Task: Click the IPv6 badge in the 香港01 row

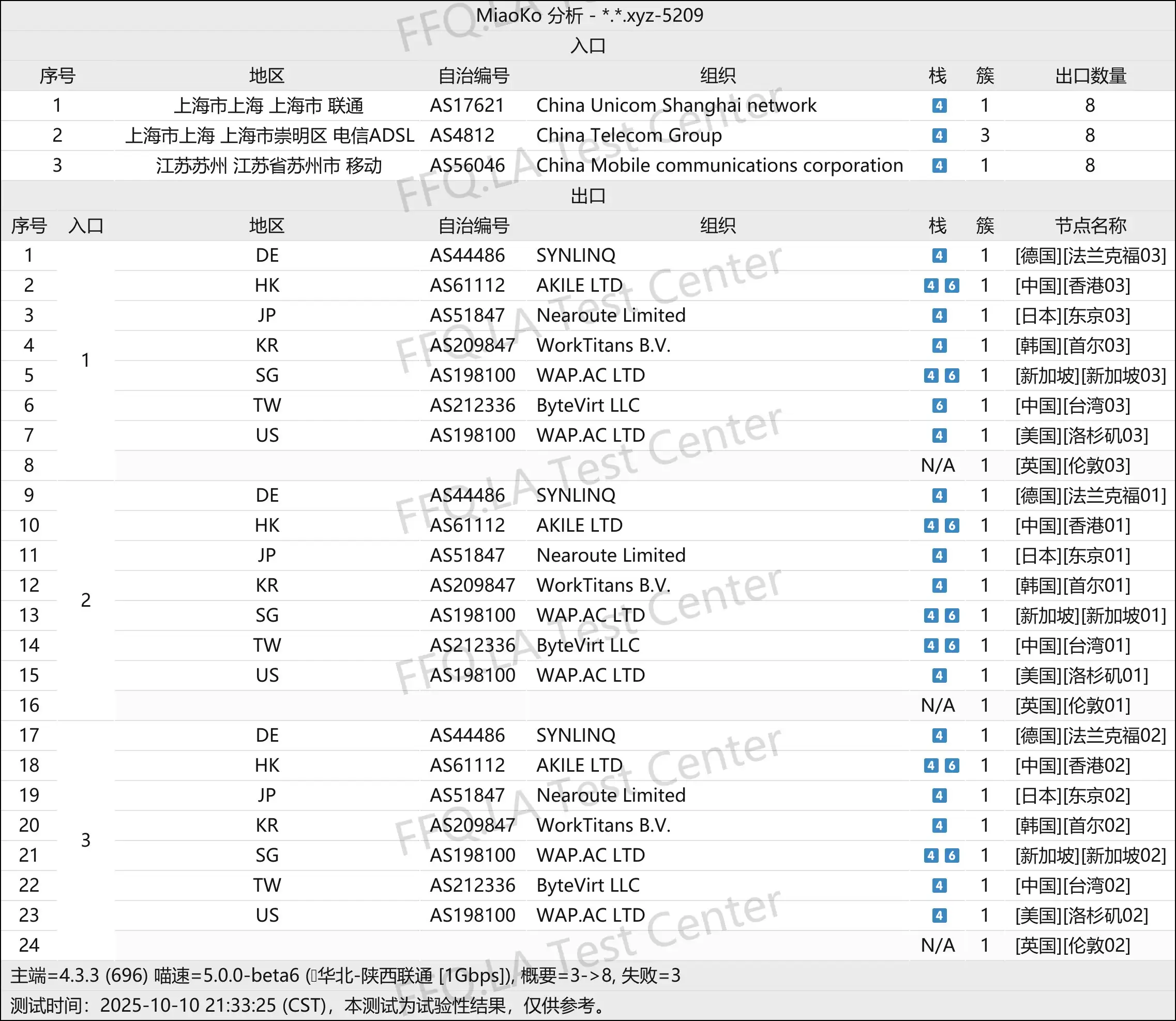Action: (952, 525)
